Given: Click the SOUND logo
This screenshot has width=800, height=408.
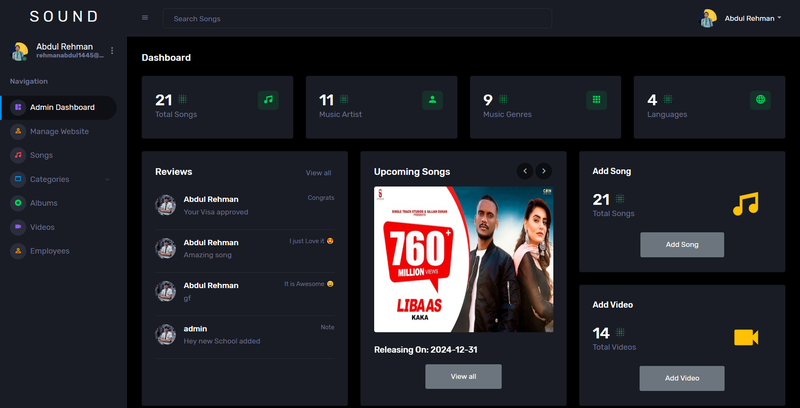Looking at the screenshot, I should click(64, 17).
